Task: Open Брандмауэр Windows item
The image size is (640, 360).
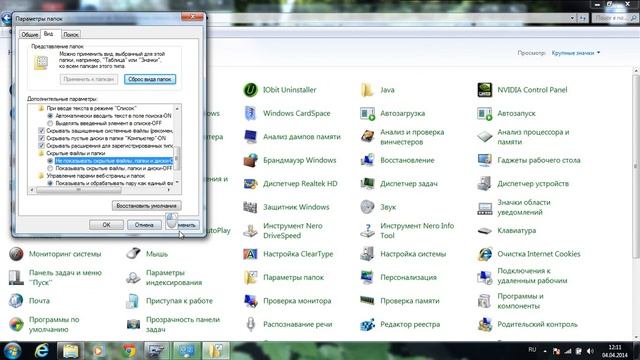Action: [x=290, y=160]
